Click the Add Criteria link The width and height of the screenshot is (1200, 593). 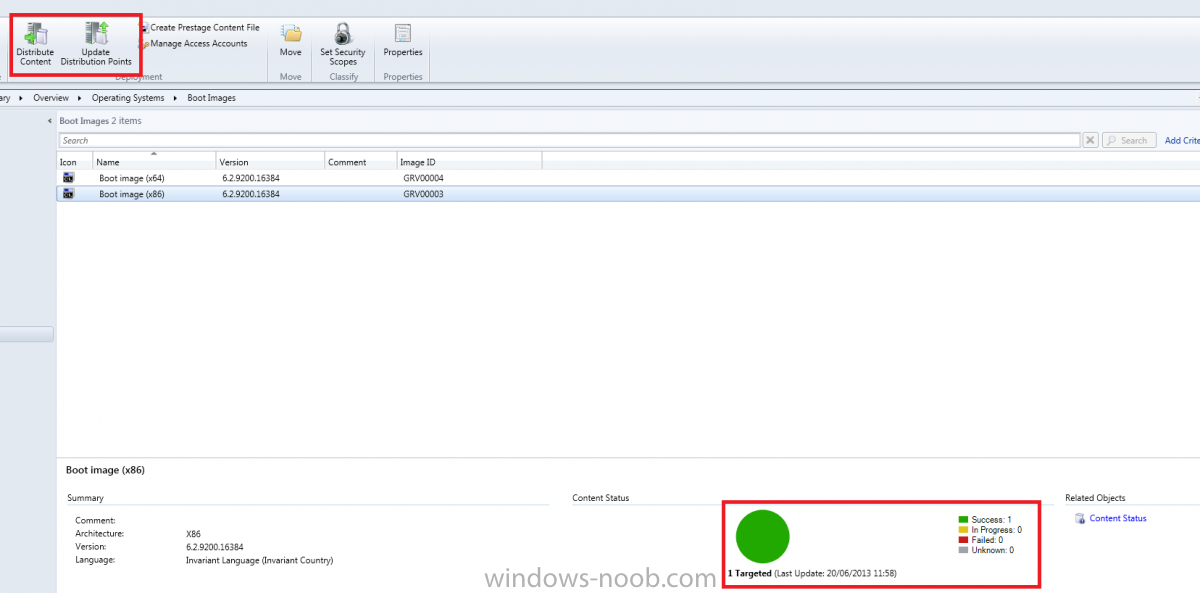point(1182,141)
